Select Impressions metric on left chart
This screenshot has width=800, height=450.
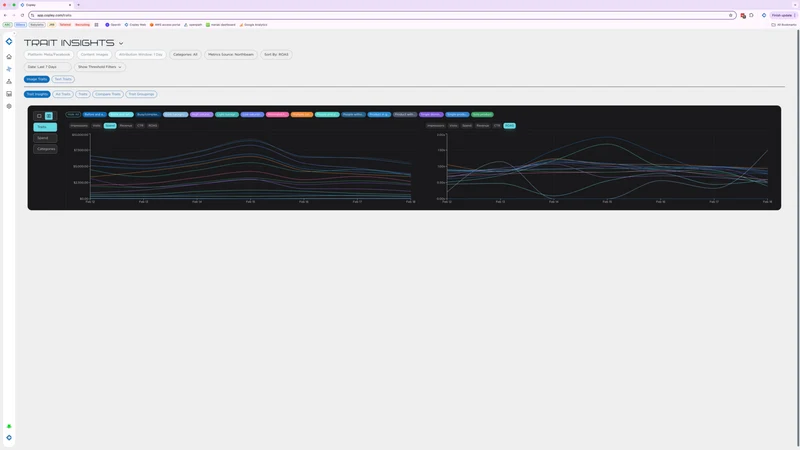[x=79, y=126]
